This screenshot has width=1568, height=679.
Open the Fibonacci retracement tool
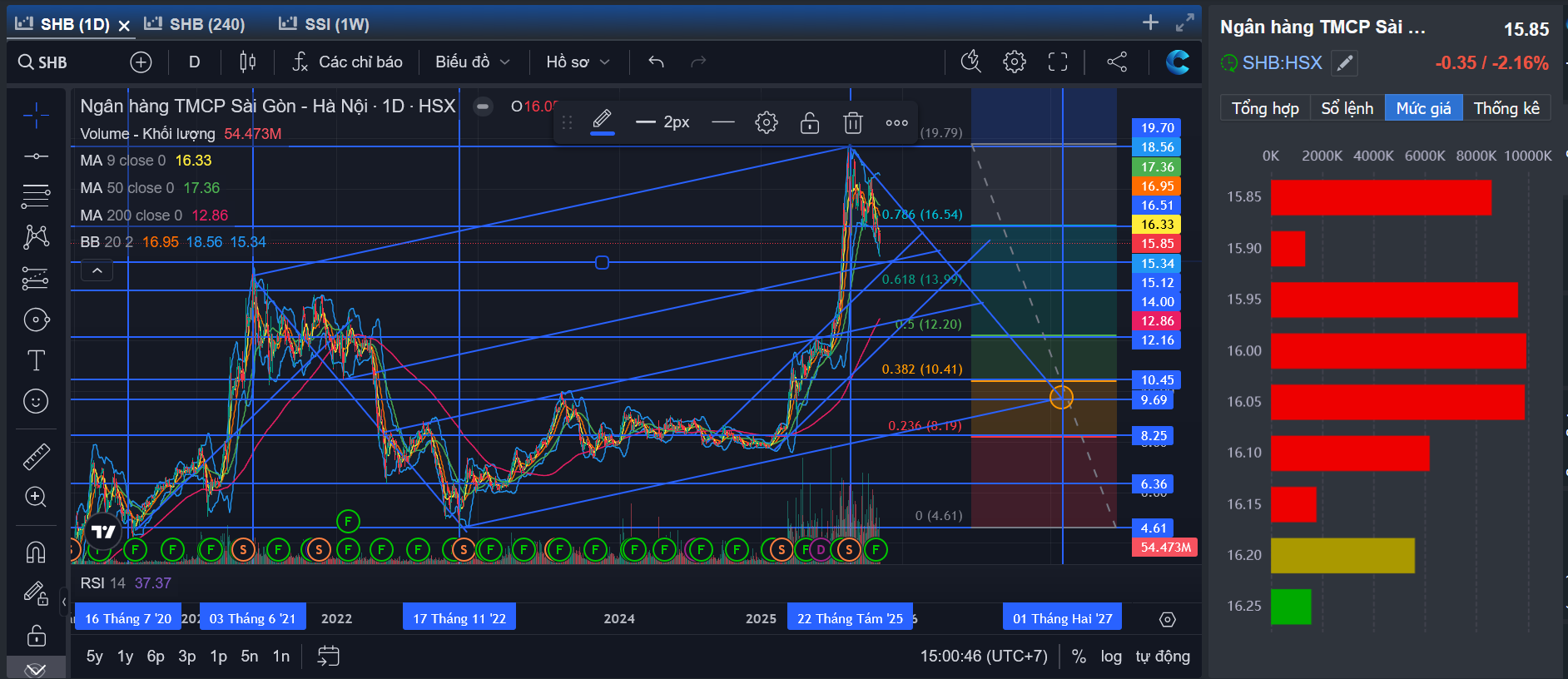[36, 196]
